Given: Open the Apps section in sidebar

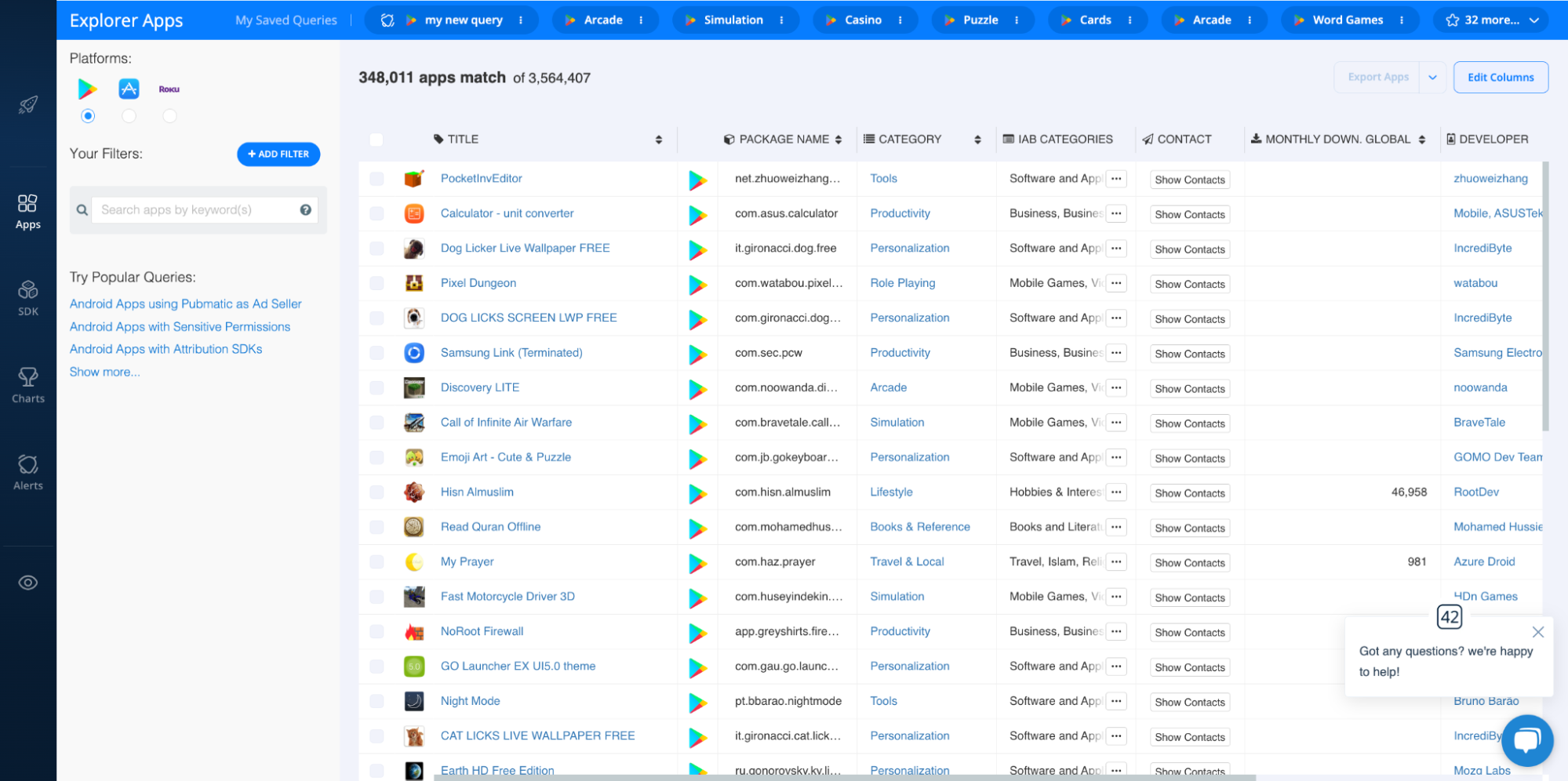Looking at the screenshot, I should pos(28,212).
